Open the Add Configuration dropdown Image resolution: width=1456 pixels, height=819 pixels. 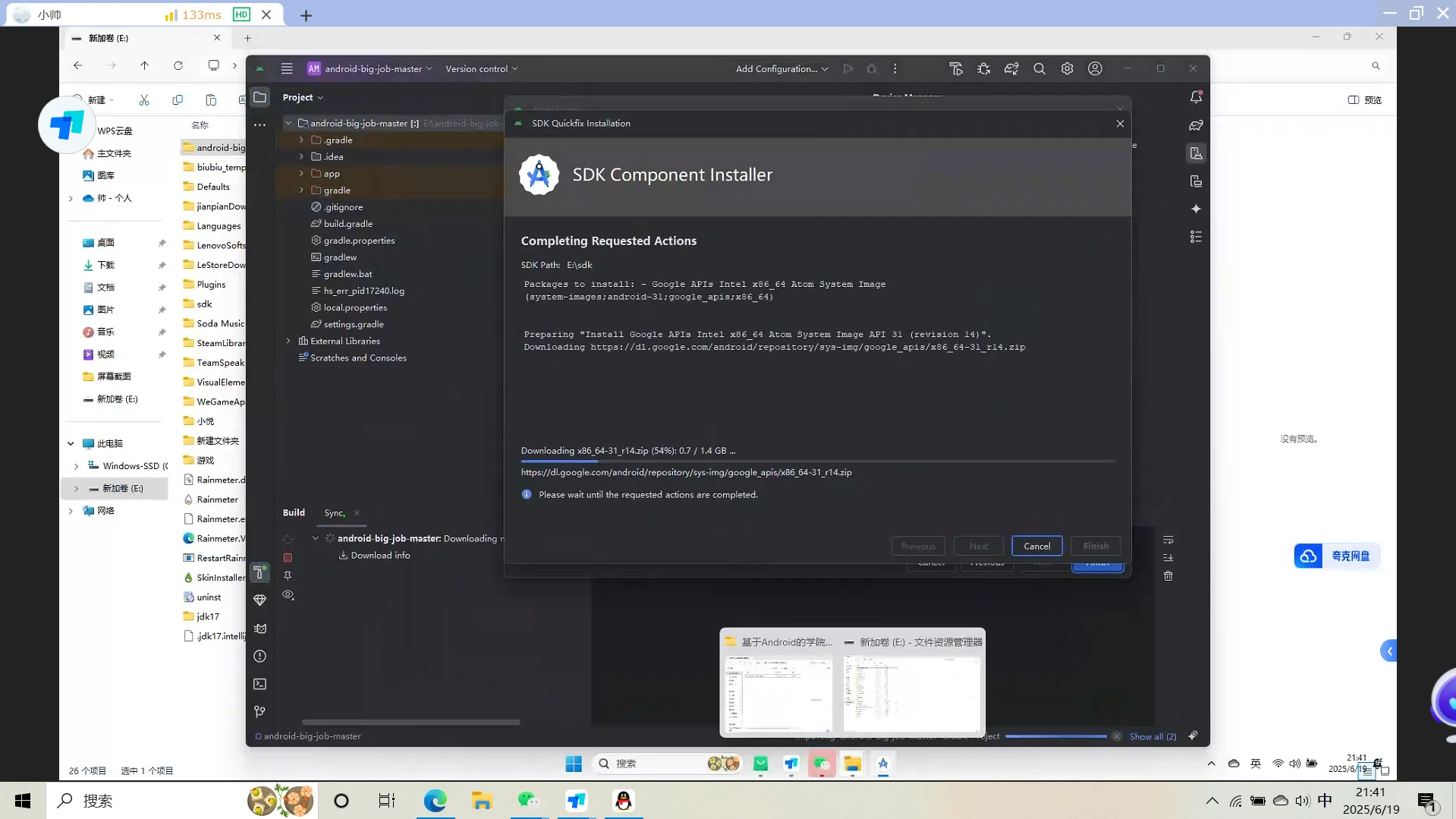pyautogui.click(x=781, y=68)
